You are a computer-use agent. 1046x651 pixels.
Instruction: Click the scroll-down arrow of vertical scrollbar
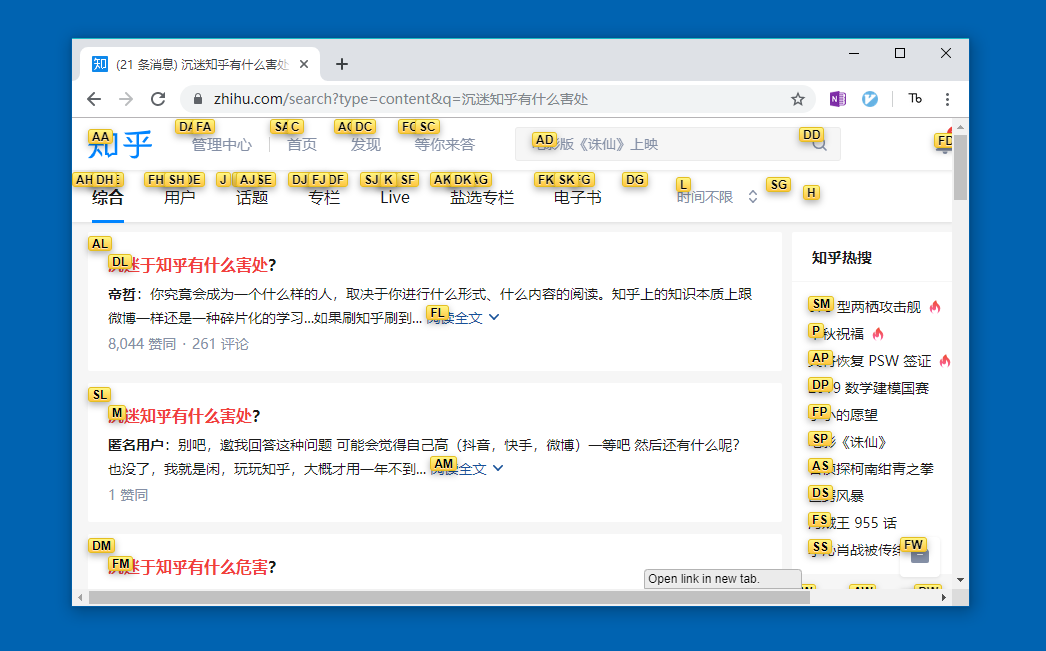pyautogui.click(x=960, y=580)
